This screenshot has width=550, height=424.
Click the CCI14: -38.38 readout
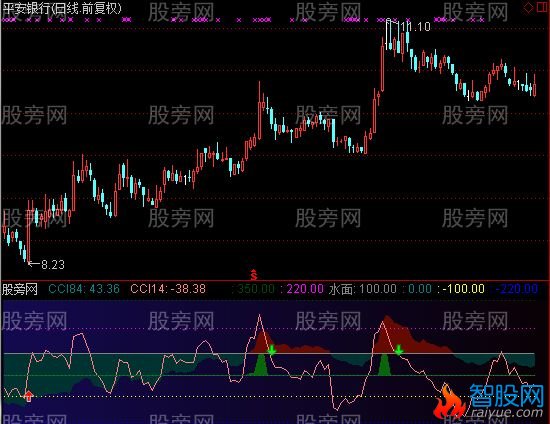(168, 289)
